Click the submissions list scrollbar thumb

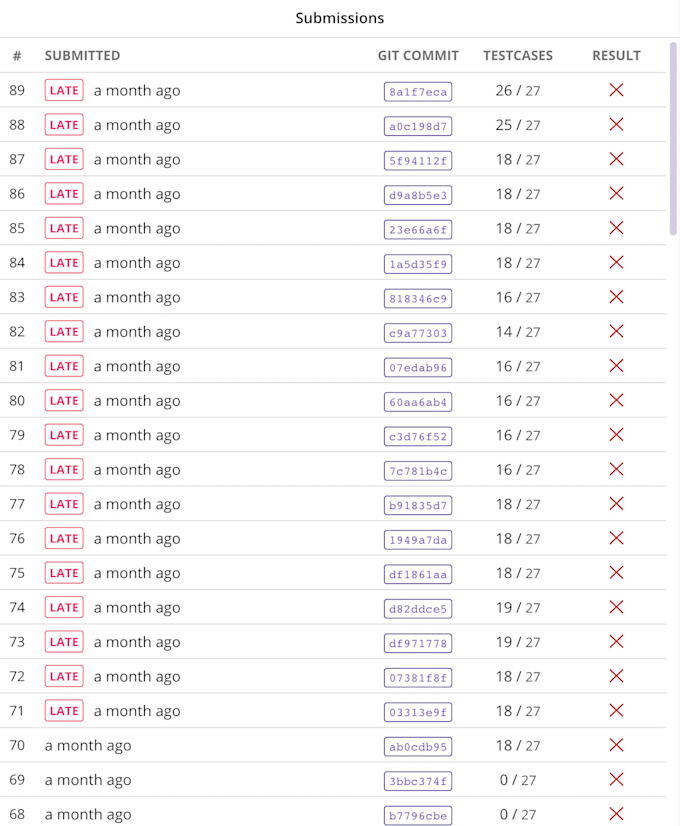[x=673, y=138]
